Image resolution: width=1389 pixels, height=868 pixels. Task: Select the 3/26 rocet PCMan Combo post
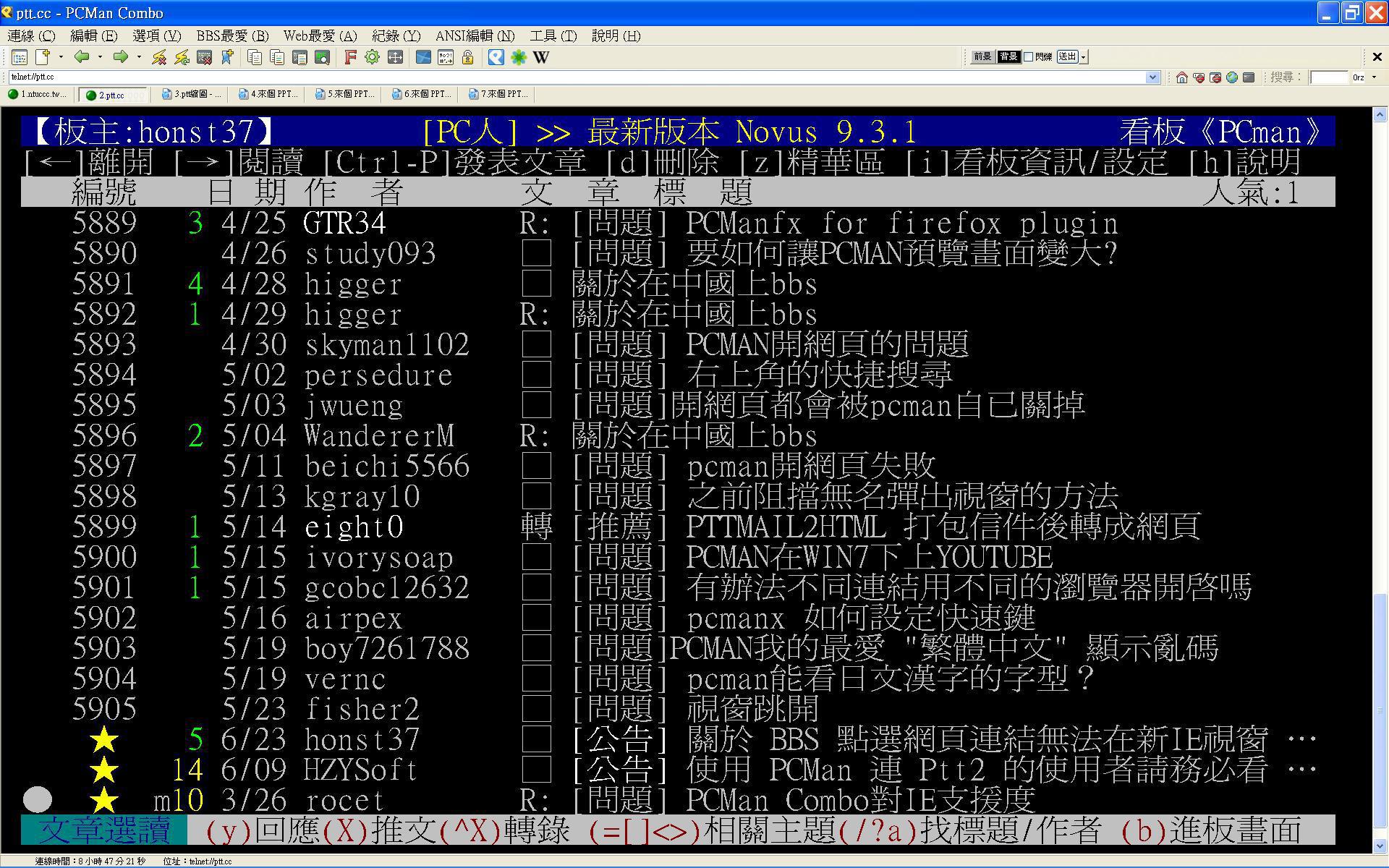pyautogui.click(x=678, y=800)
